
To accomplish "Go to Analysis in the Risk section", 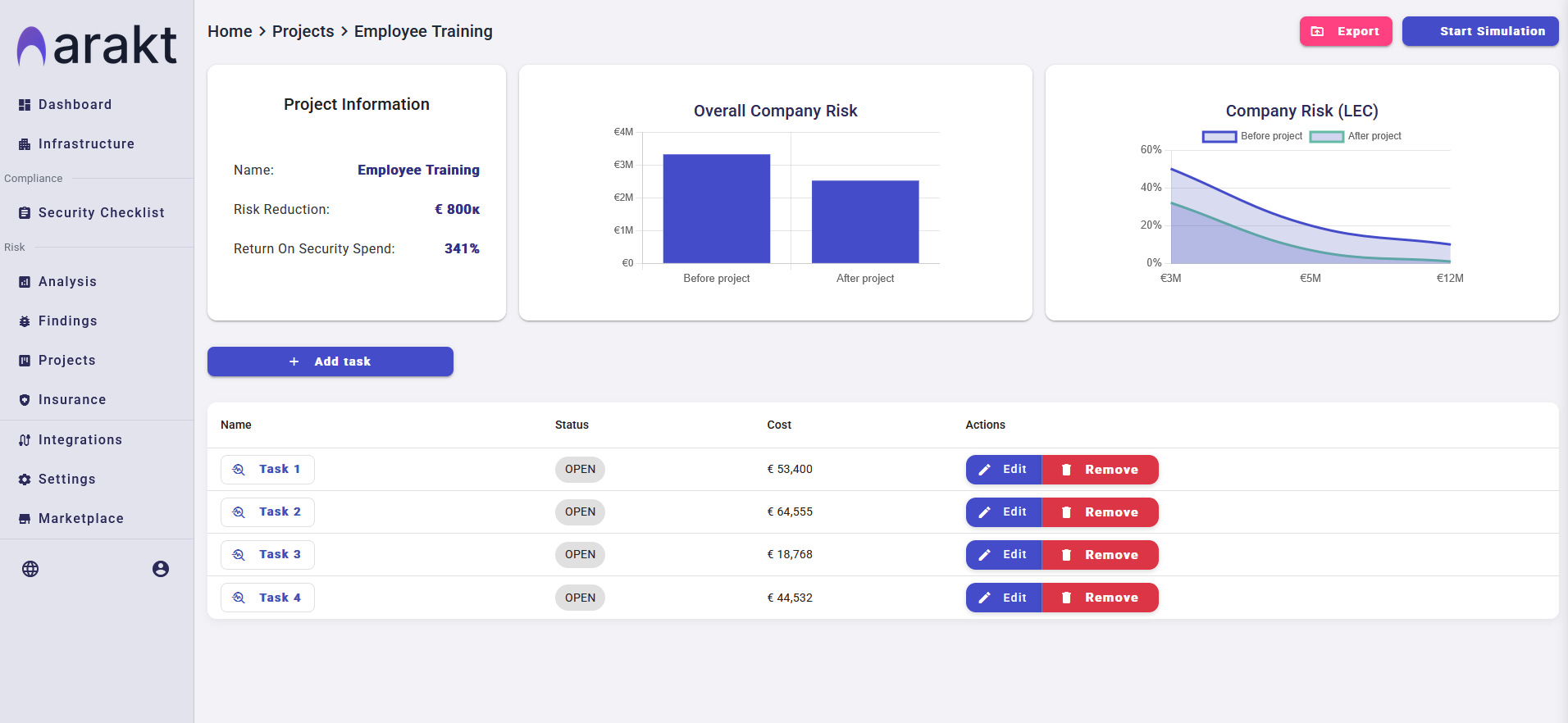I will pos(67,282).
